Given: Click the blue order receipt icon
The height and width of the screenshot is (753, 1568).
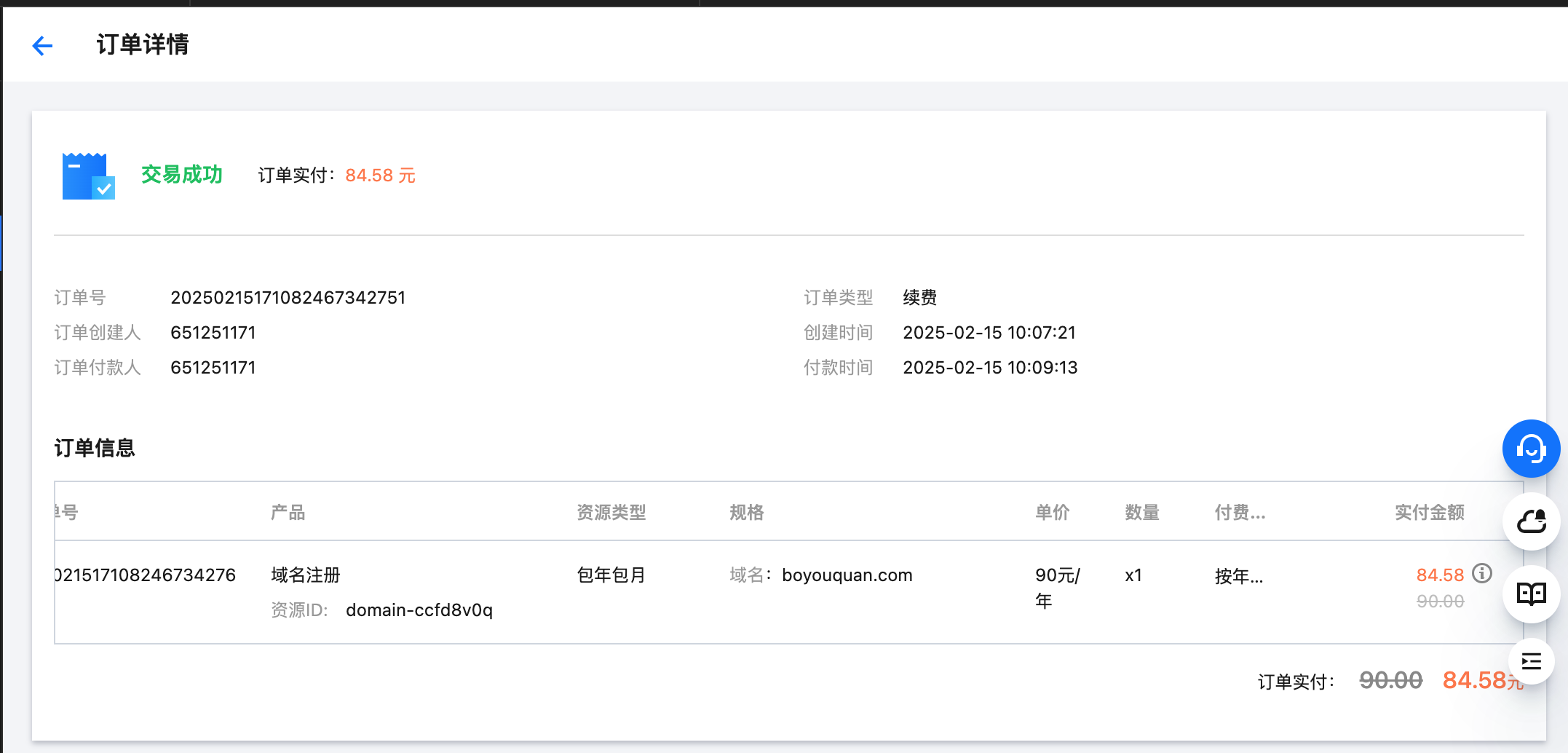Looking at the screenshot, I should click(x=88, y=176).
